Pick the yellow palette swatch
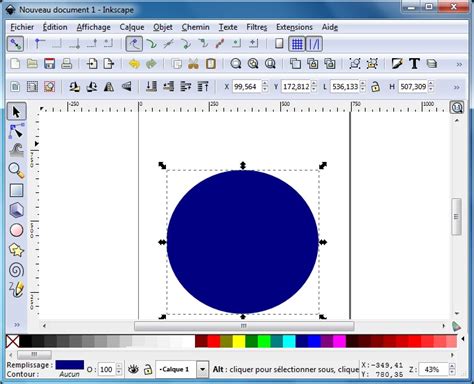The image size is (474, 384). pos(239,341)
